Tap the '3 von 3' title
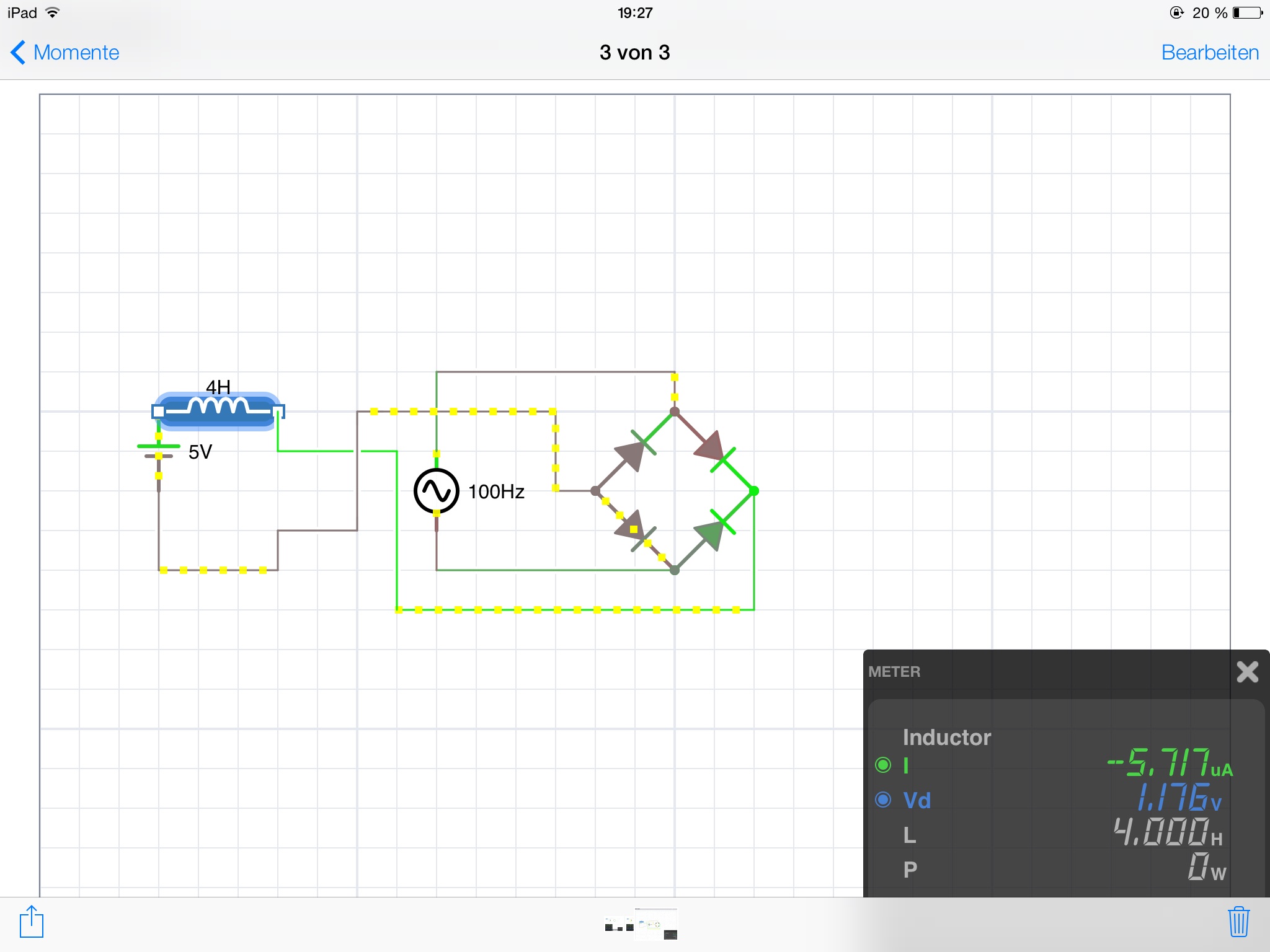Screen dimensions: 1270x952 point(635,53)
